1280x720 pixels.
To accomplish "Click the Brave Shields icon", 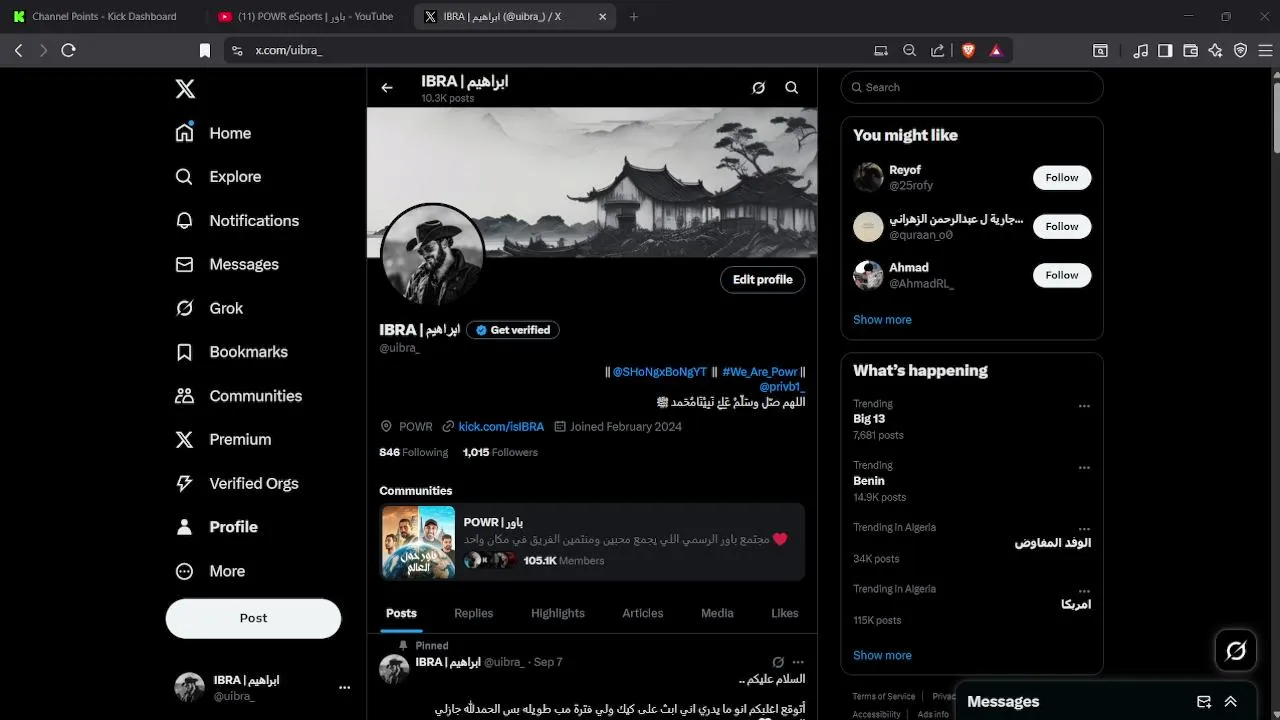I will tap(968, 50).
